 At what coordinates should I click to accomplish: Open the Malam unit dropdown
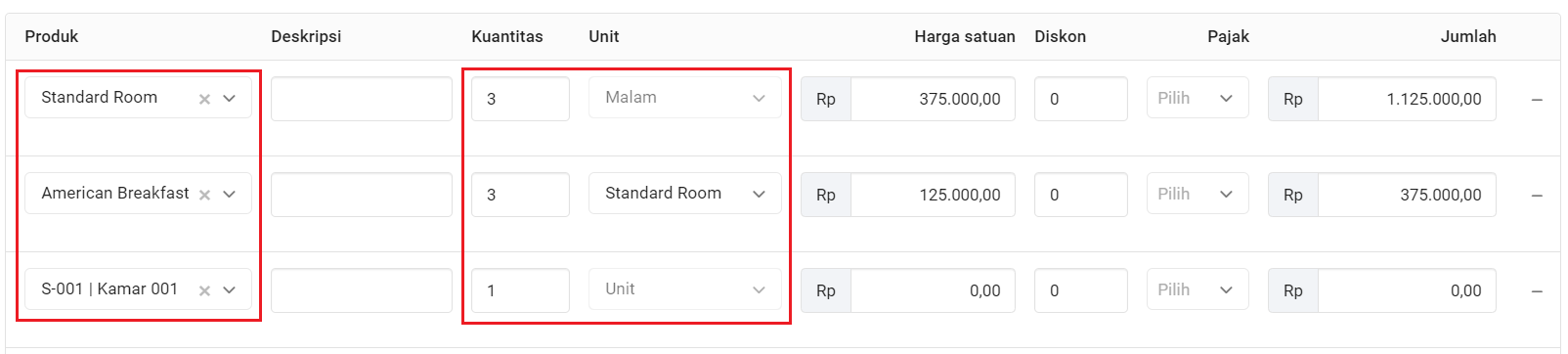(x=684, y=98)
